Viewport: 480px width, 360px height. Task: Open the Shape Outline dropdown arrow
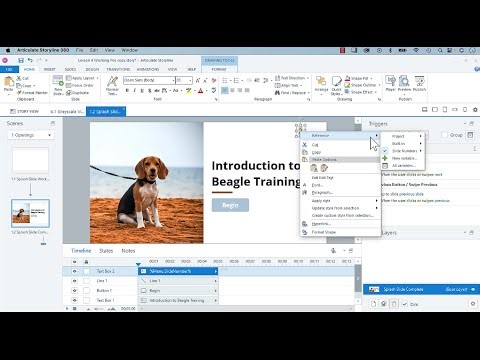coord(379,85)
